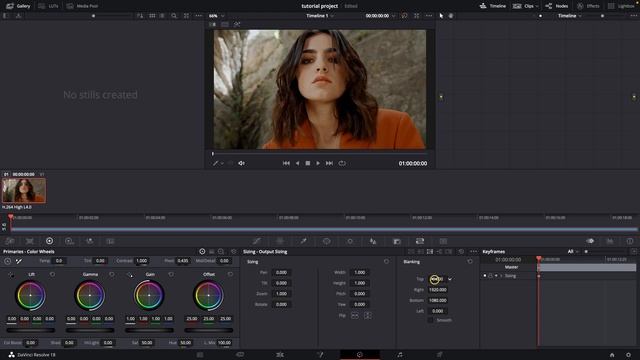The height and width of the screenshot is (360, 640).
Task: Open the Clips dropdown arrow
Action: 536,6
